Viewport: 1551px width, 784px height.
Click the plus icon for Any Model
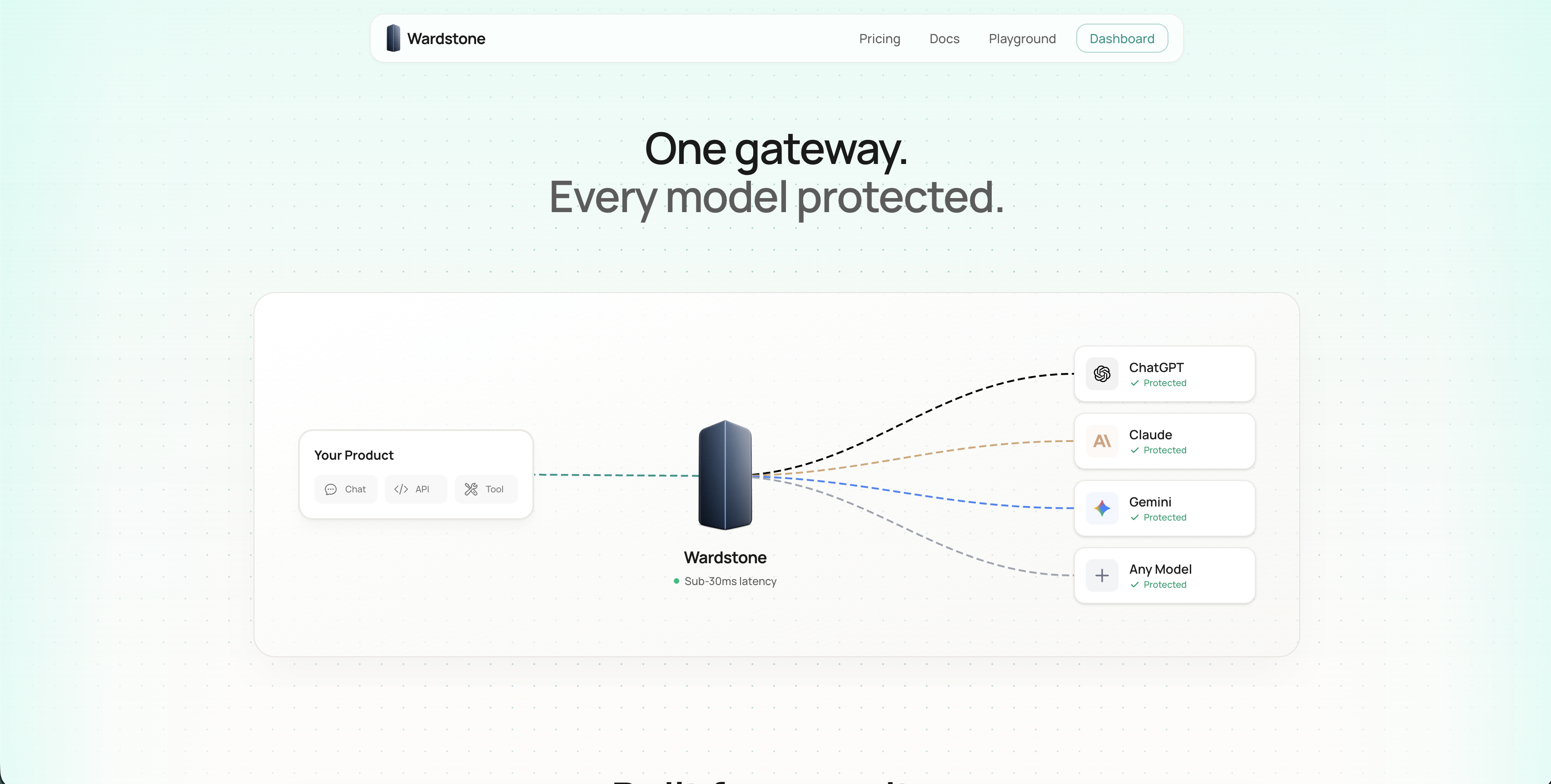pos(1102,576)
